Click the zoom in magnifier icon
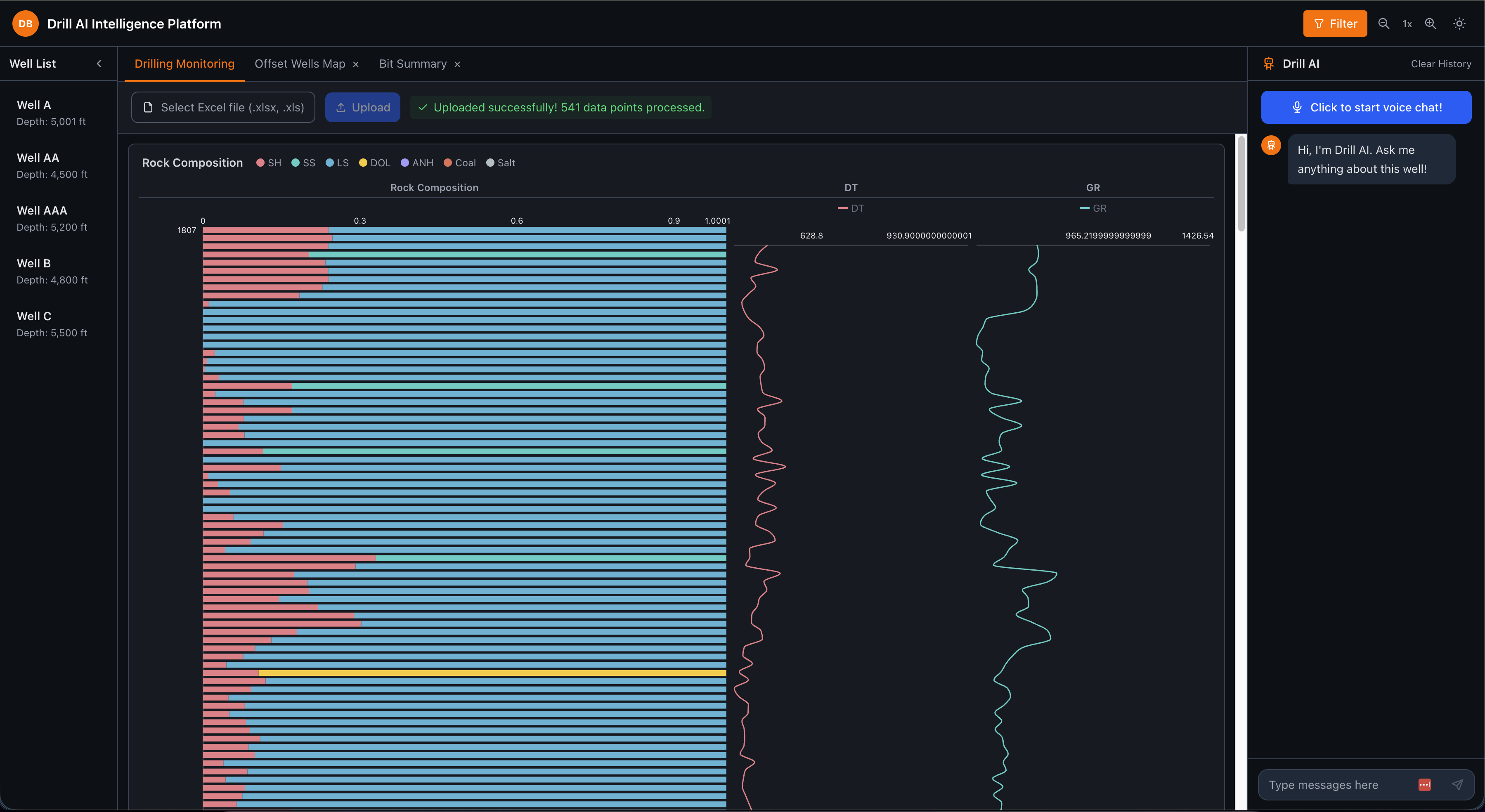 click(x=1430, y=24)
